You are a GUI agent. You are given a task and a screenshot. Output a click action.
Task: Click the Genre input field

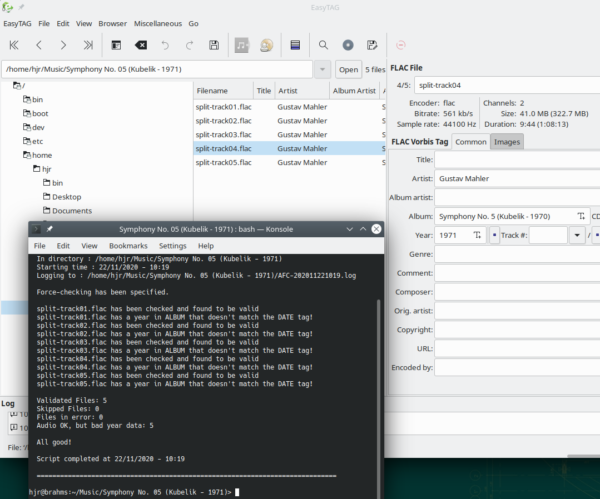click(x=517, y=254)
